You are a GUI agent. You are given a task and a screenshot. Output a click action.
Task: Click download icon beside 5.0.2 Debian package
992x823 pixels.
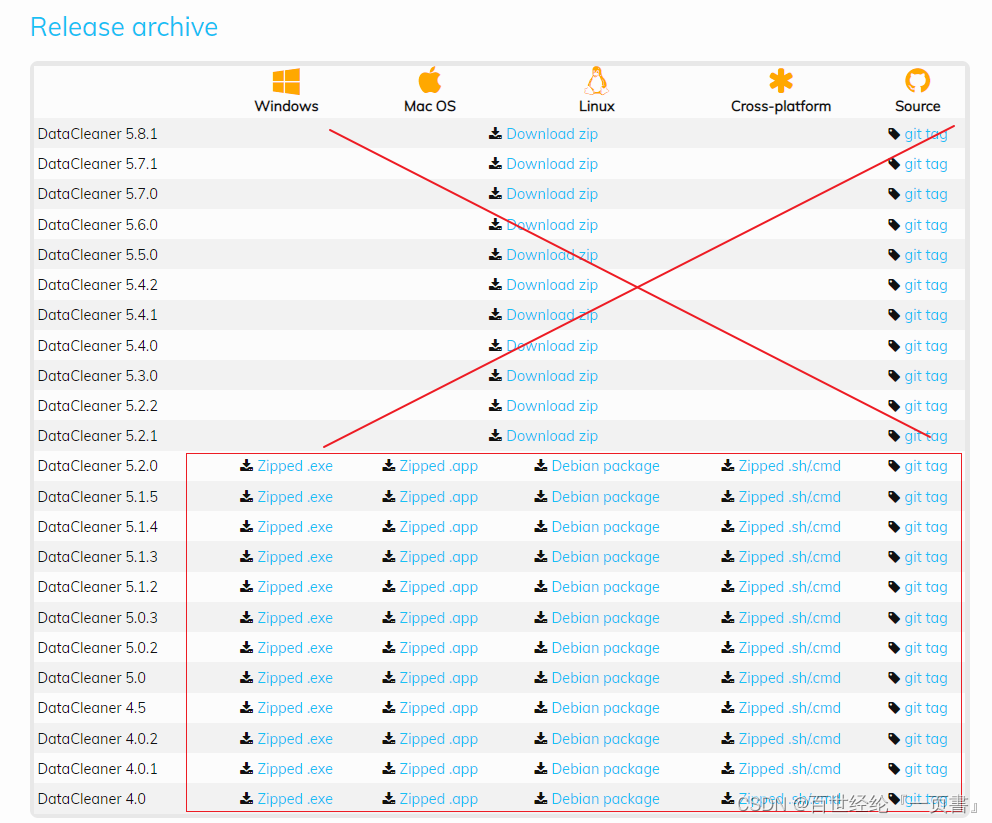point(541,647)
